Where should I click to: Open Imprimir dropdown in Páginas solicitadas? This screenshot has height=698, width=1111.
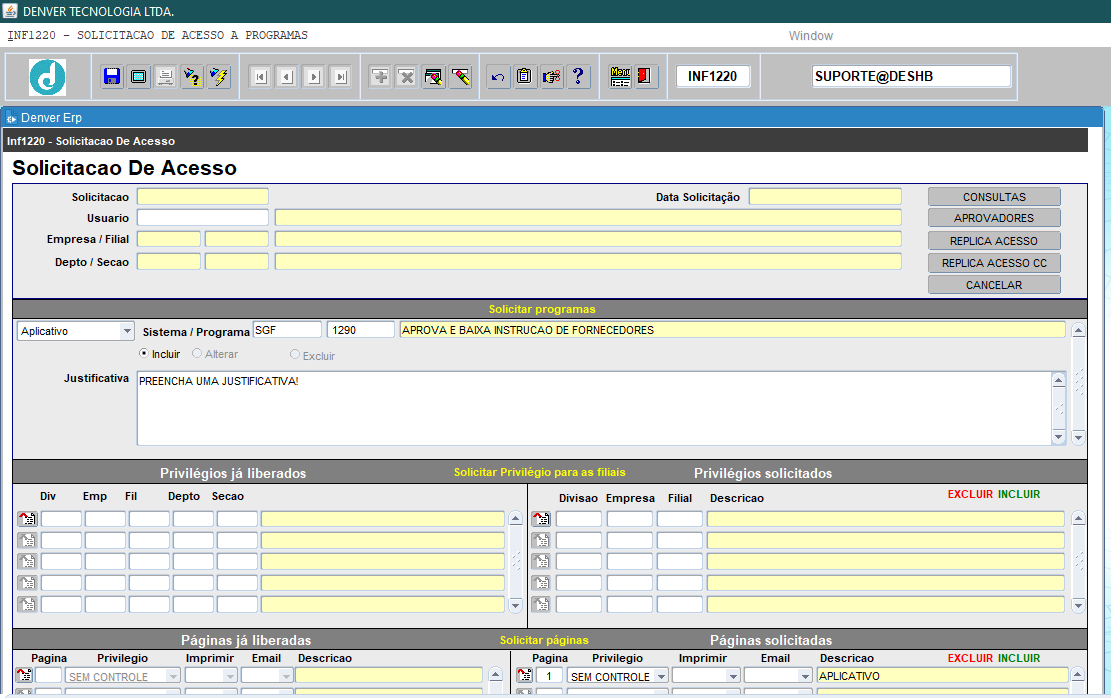(x=733, y=676)
